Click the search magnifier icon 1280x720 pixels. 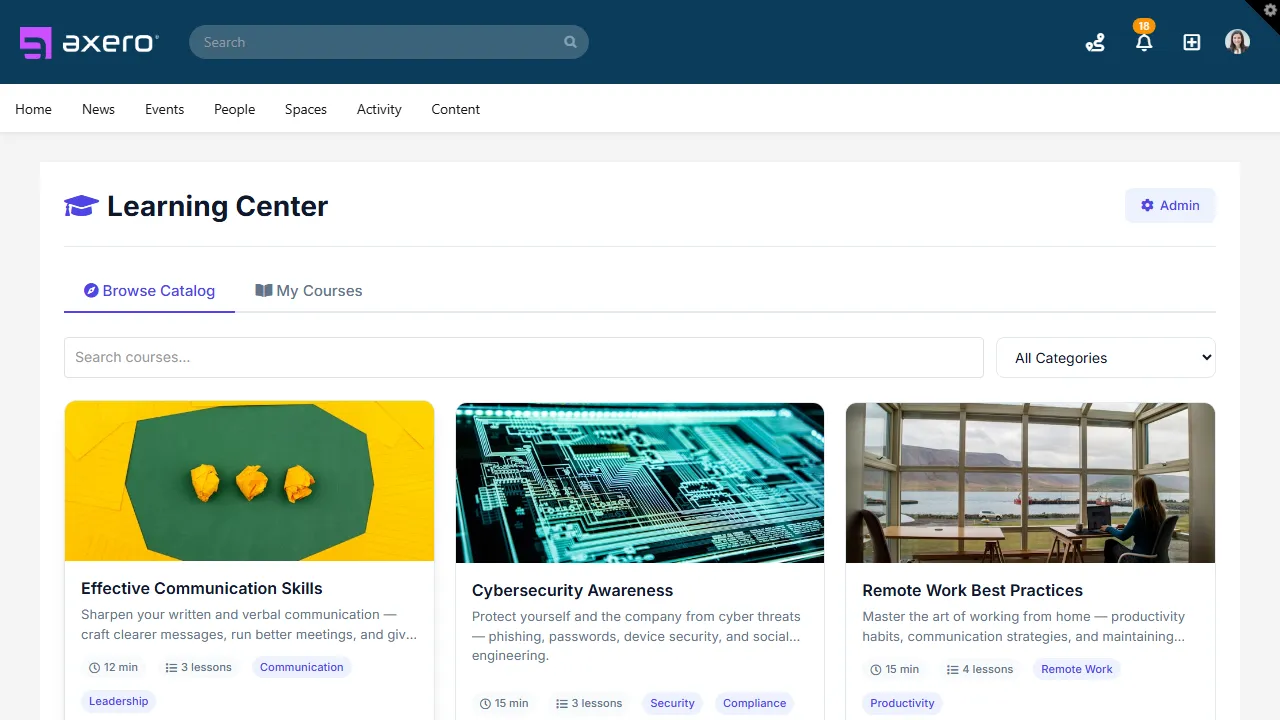(570, 42)
